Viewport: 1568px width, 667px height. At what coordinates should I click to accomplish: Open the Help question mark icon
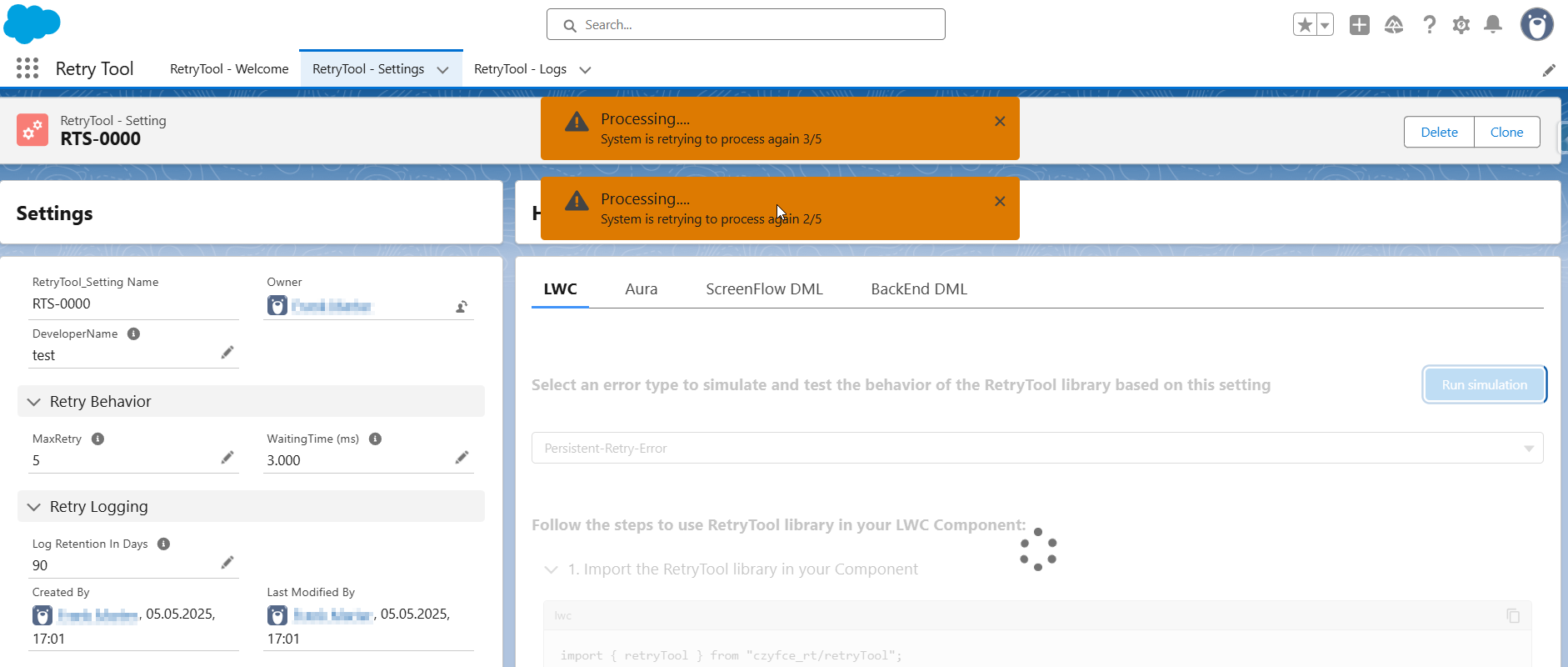(1430, 25)
